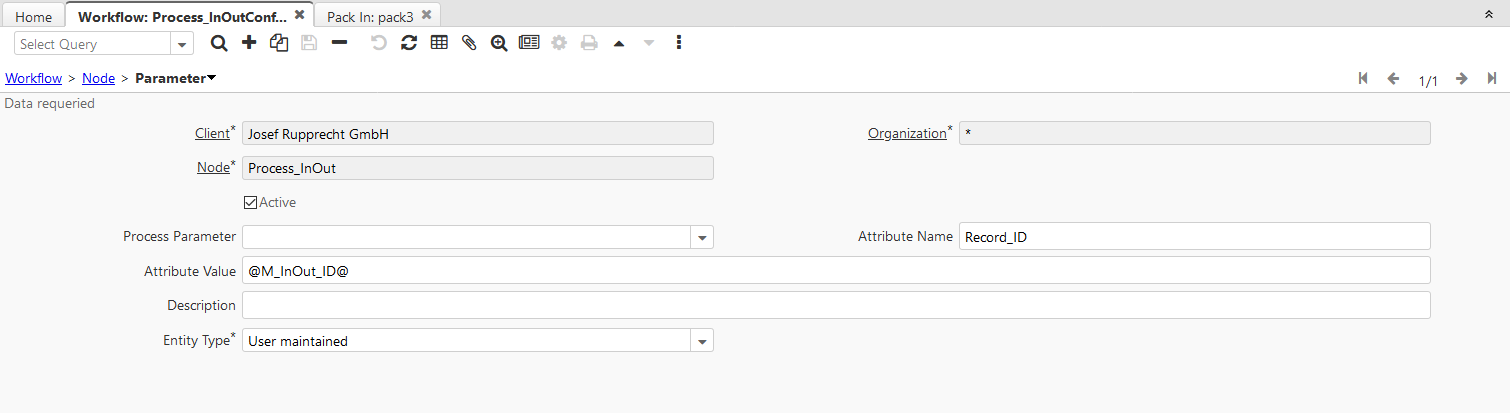This screenshot has width=1510, height=413.
Task: Go to Workflow breadcrumb link
Action: point(33,78)
